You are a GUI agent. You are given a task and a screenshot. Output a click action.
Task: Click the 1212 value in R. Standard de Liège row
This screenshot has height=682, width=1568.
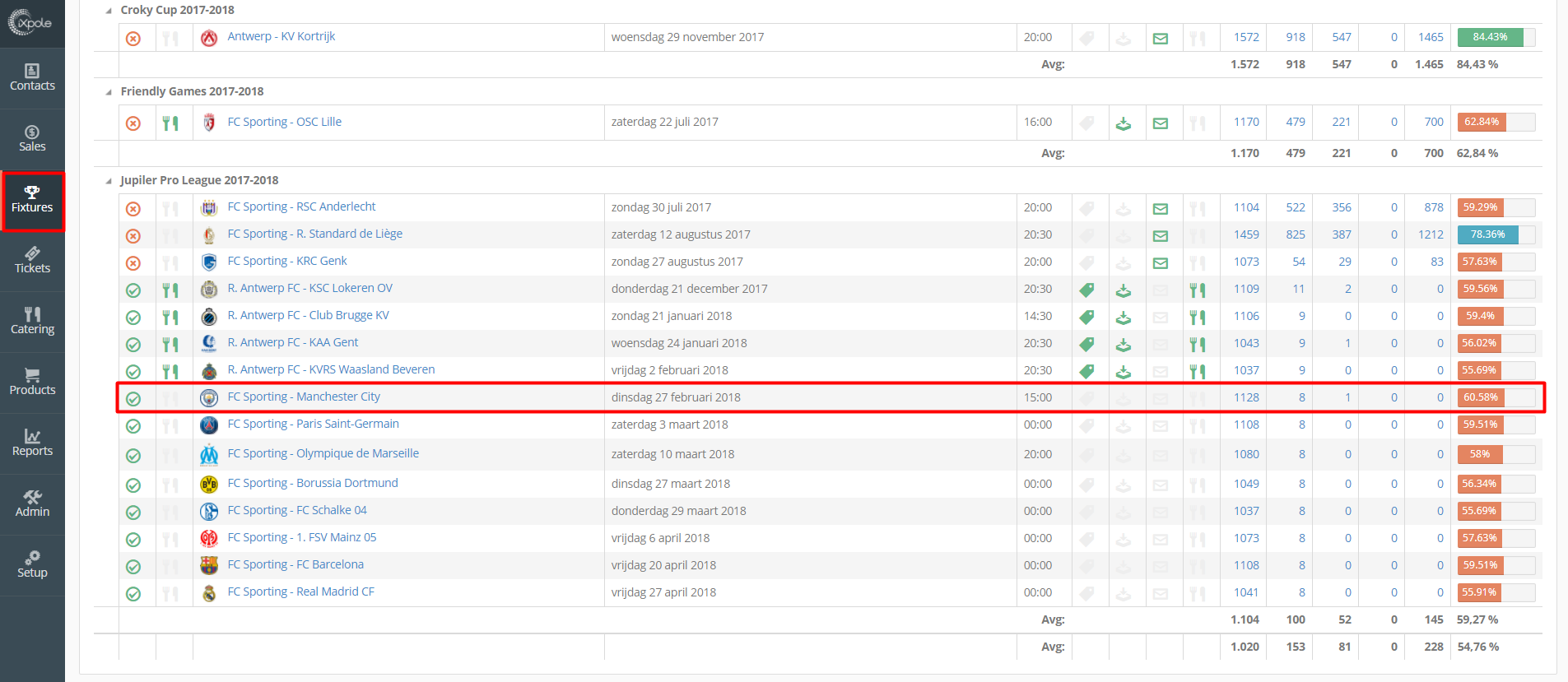(1431, 234)
